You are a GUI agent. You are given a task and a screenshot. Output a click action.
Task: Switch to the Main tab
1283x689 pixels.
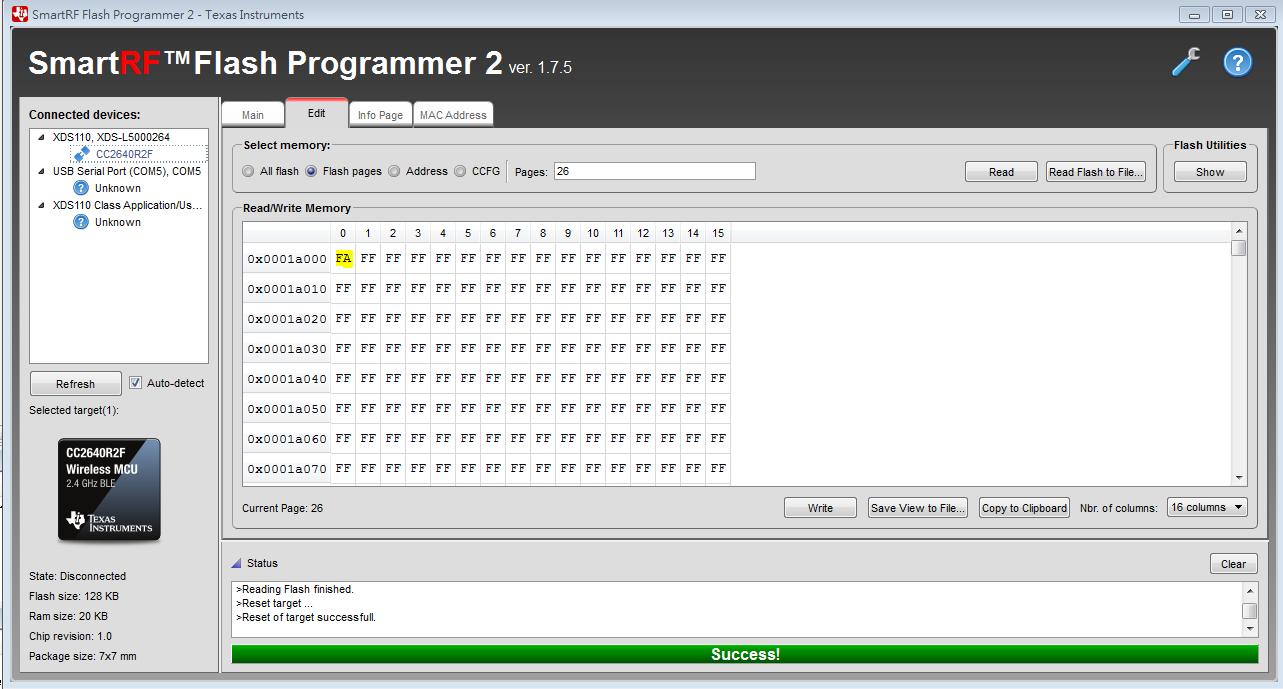click(x=253, y=115)
